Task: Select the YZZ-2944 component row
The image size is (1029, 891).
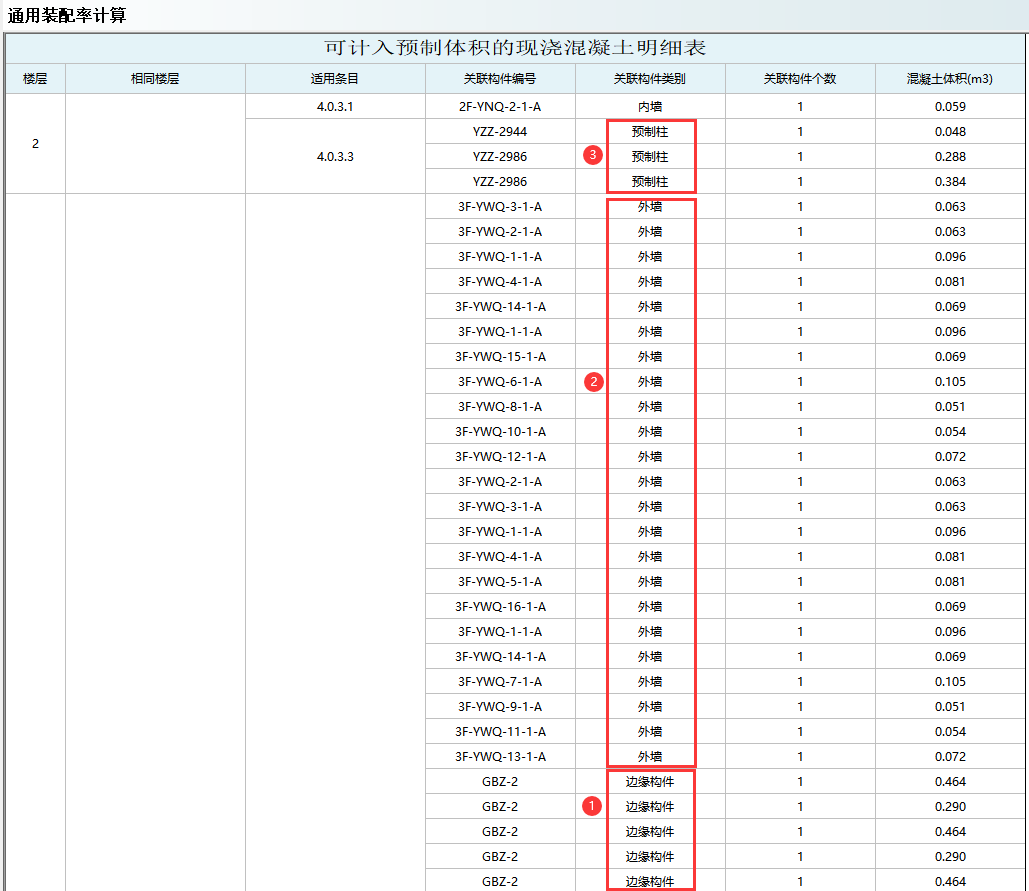Action: [500, 131]
